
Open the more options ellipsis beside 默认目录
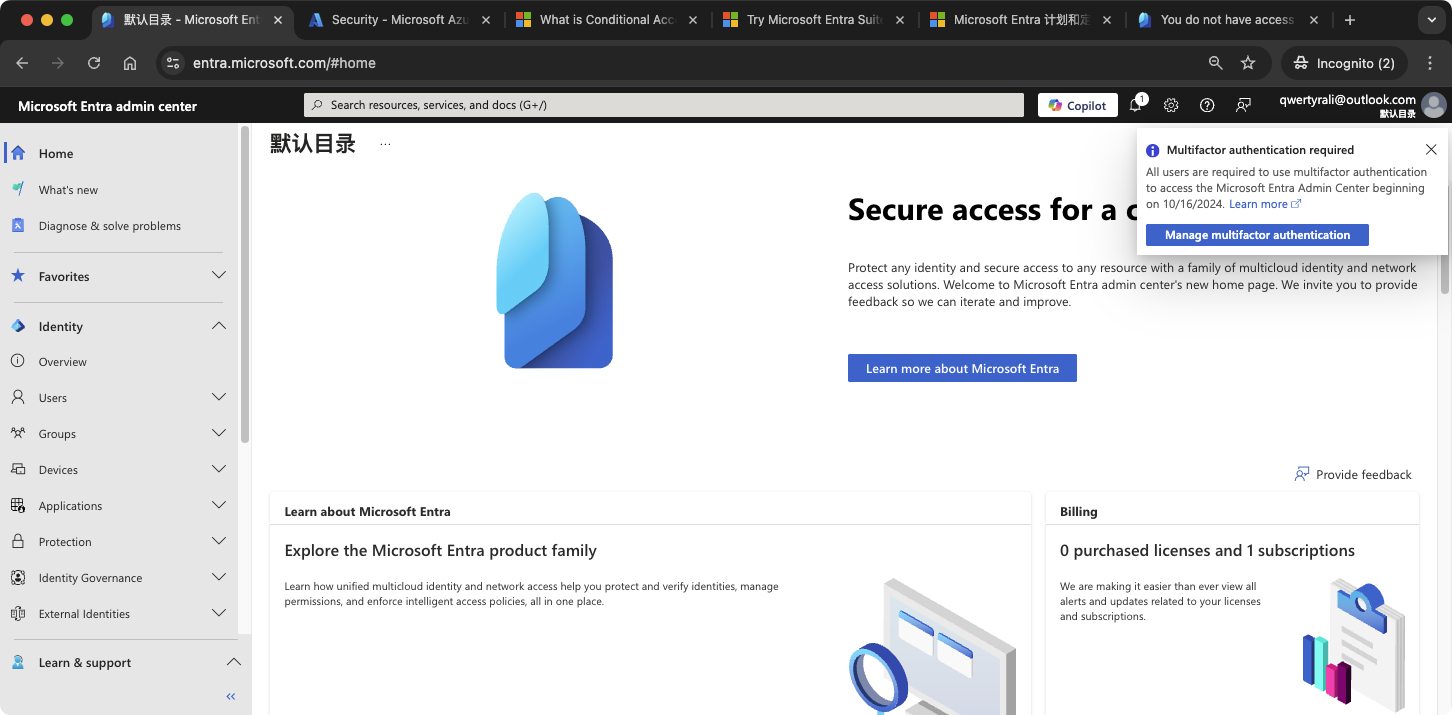pos(385,144)
